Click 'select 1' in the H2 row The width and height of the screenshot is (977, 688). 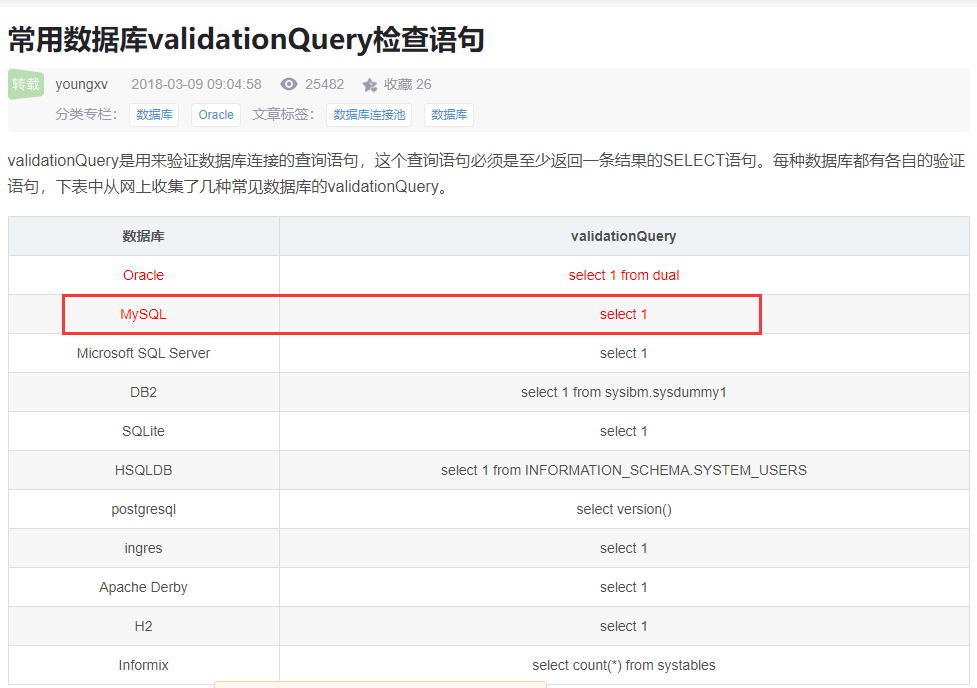point(624,626)
